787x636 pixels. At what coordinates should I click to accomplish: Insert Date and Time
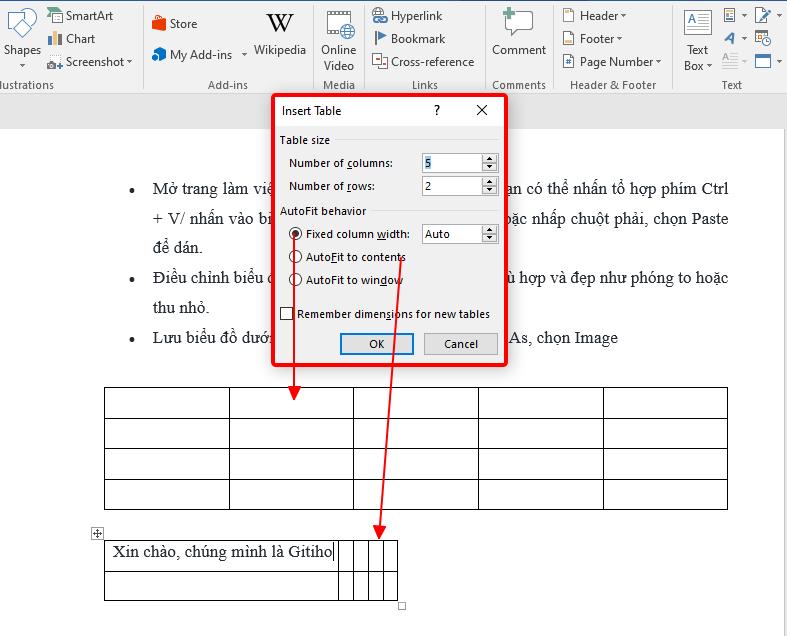pyautogui.click(x=763, y=39)
